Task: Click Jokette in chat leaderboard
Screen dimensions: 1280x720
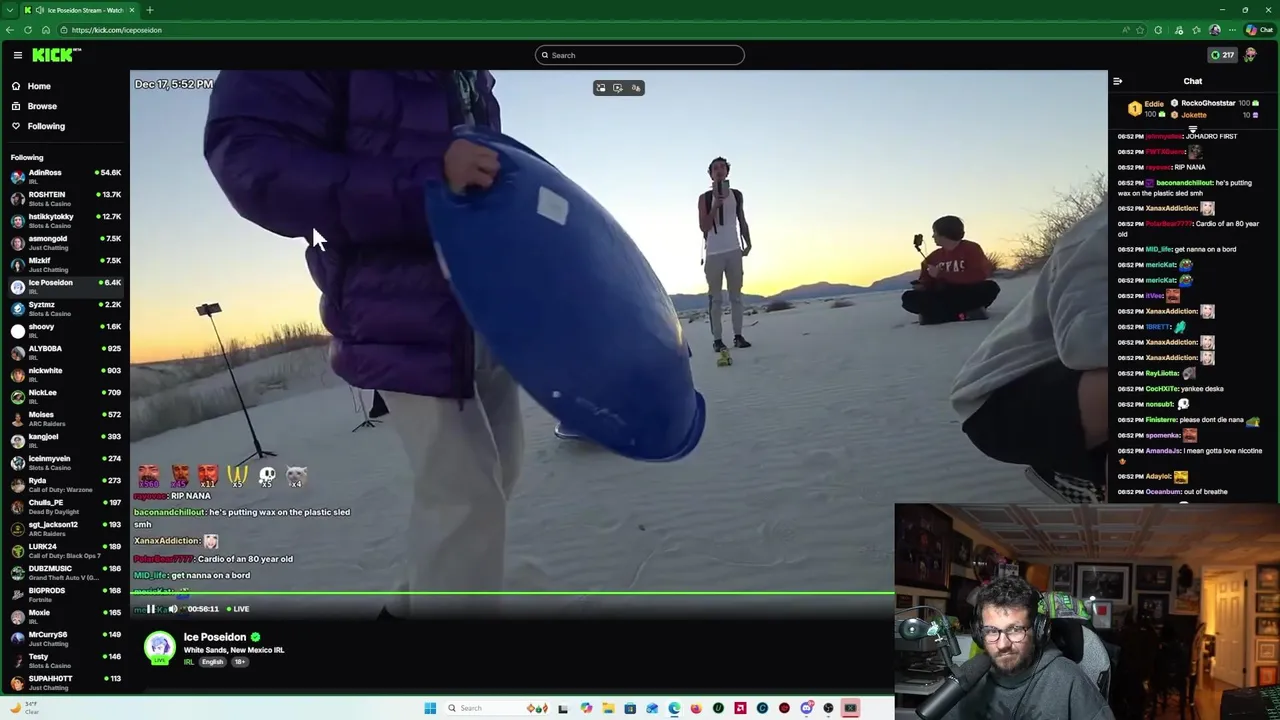Action: pyautogui.click(x=1193, y=115)
